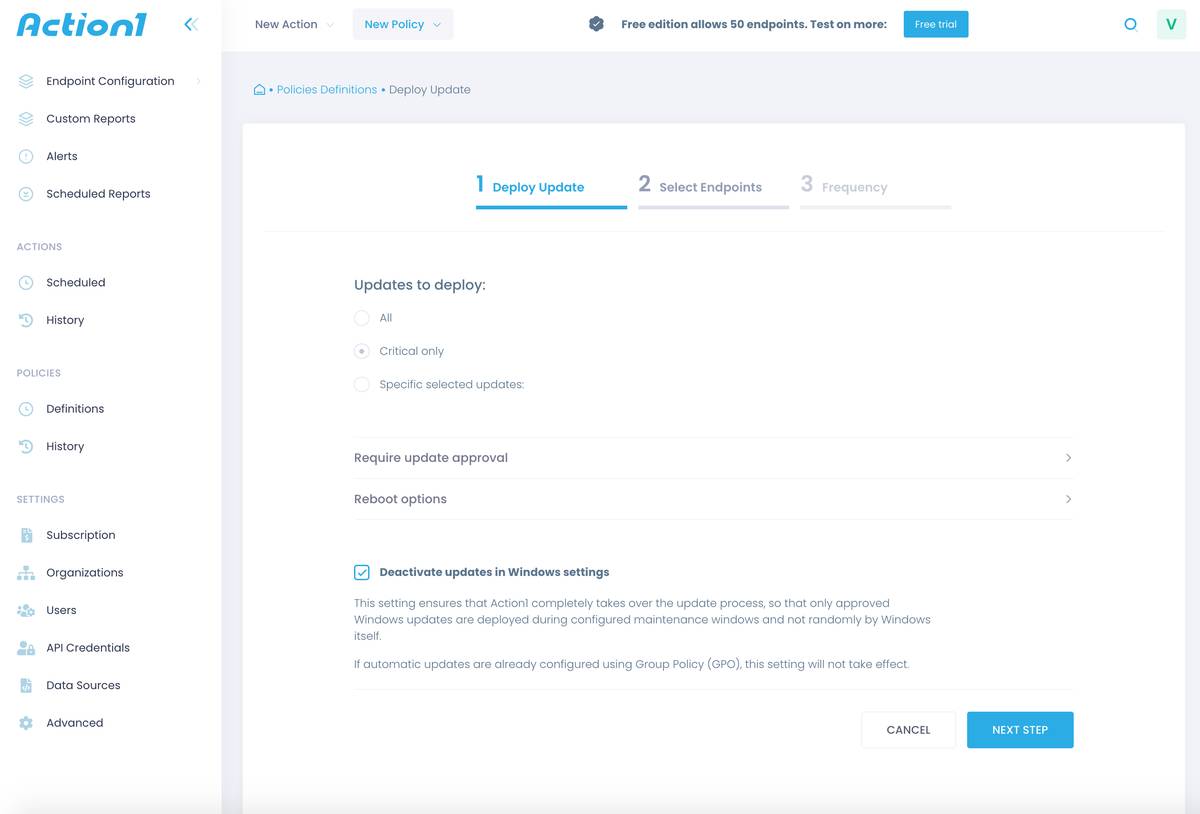
Task: Click the shield icon in banner
Action: [596, 24]
